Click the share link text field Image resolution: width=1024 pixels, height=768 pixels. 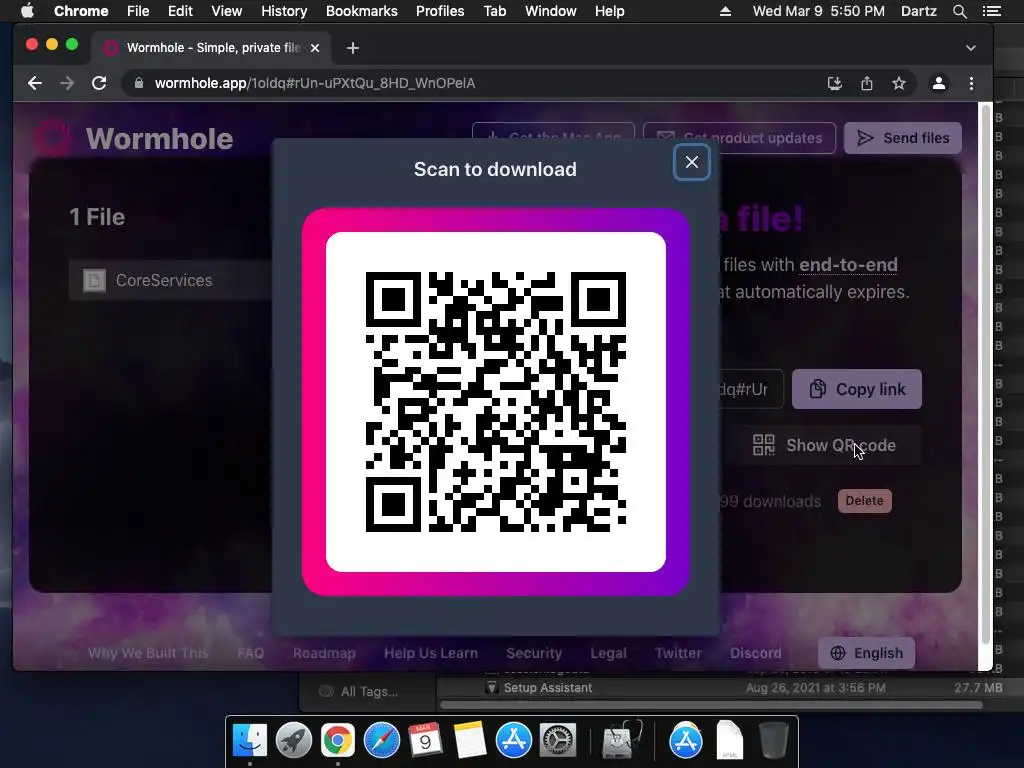click(751, 389)
